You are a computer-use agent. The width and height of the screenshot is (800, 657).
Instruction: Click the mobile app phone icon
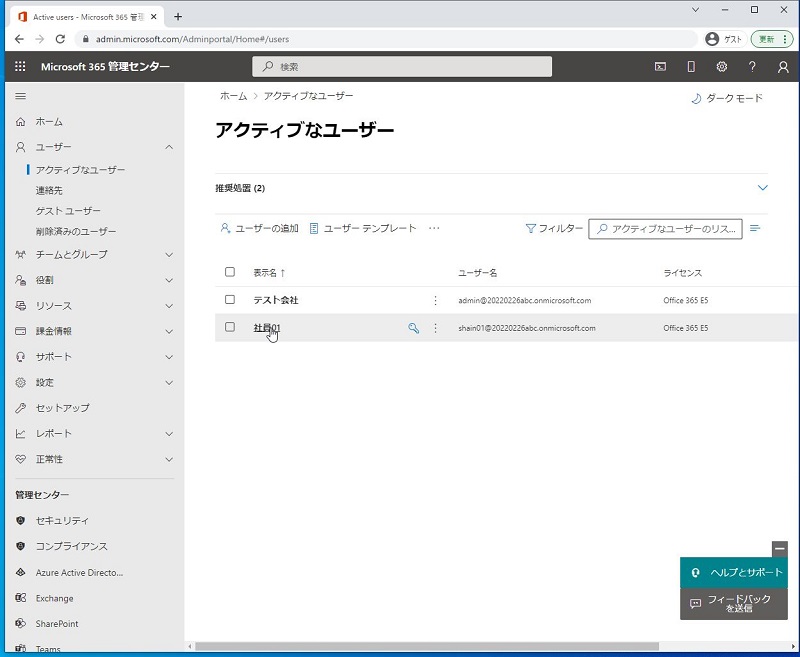(691, 66)
